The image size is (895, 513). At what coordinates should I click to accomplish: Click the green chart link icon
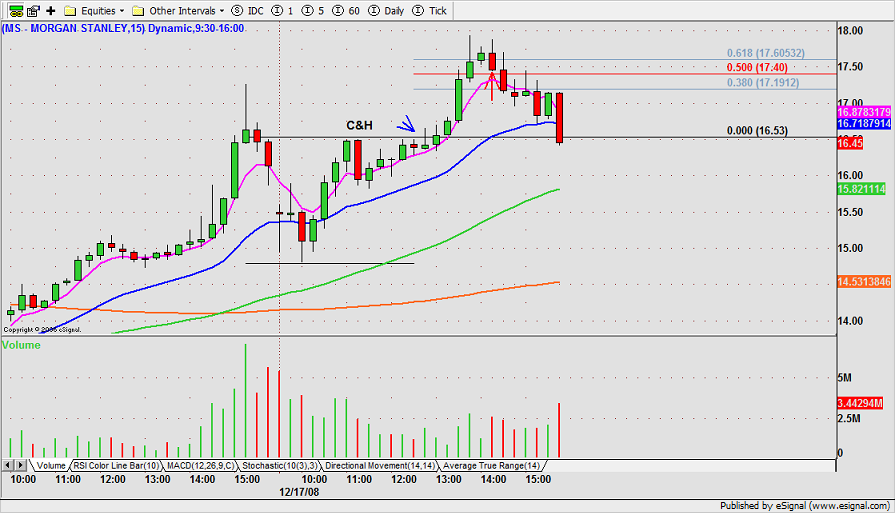tap(16, 10)
